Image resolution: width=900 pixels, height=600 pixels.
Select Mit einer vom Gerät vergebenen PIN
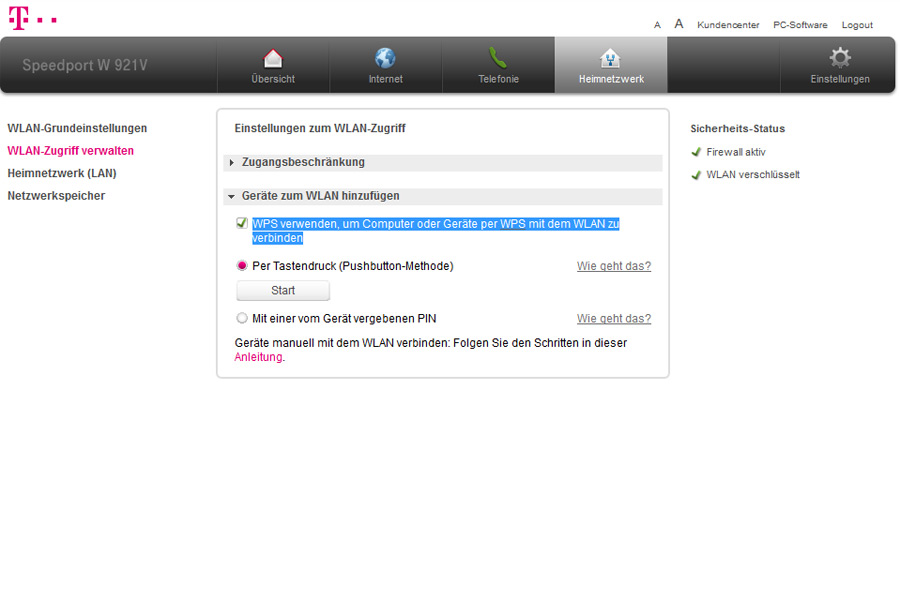click(x=242, y=319)
